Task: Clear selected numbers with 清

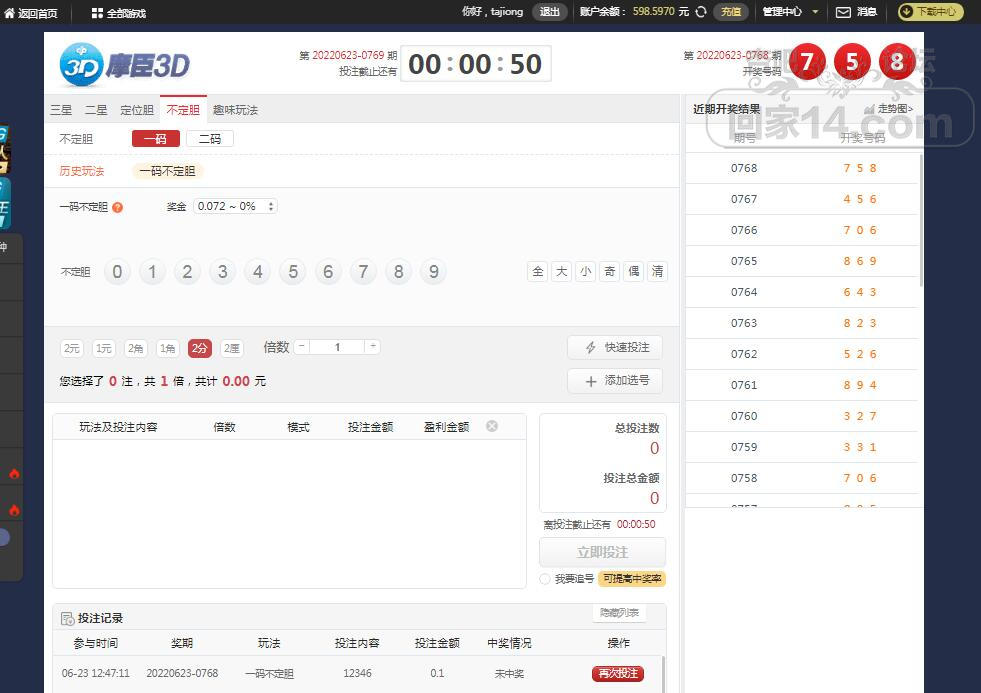Action: tap(658, 271)
